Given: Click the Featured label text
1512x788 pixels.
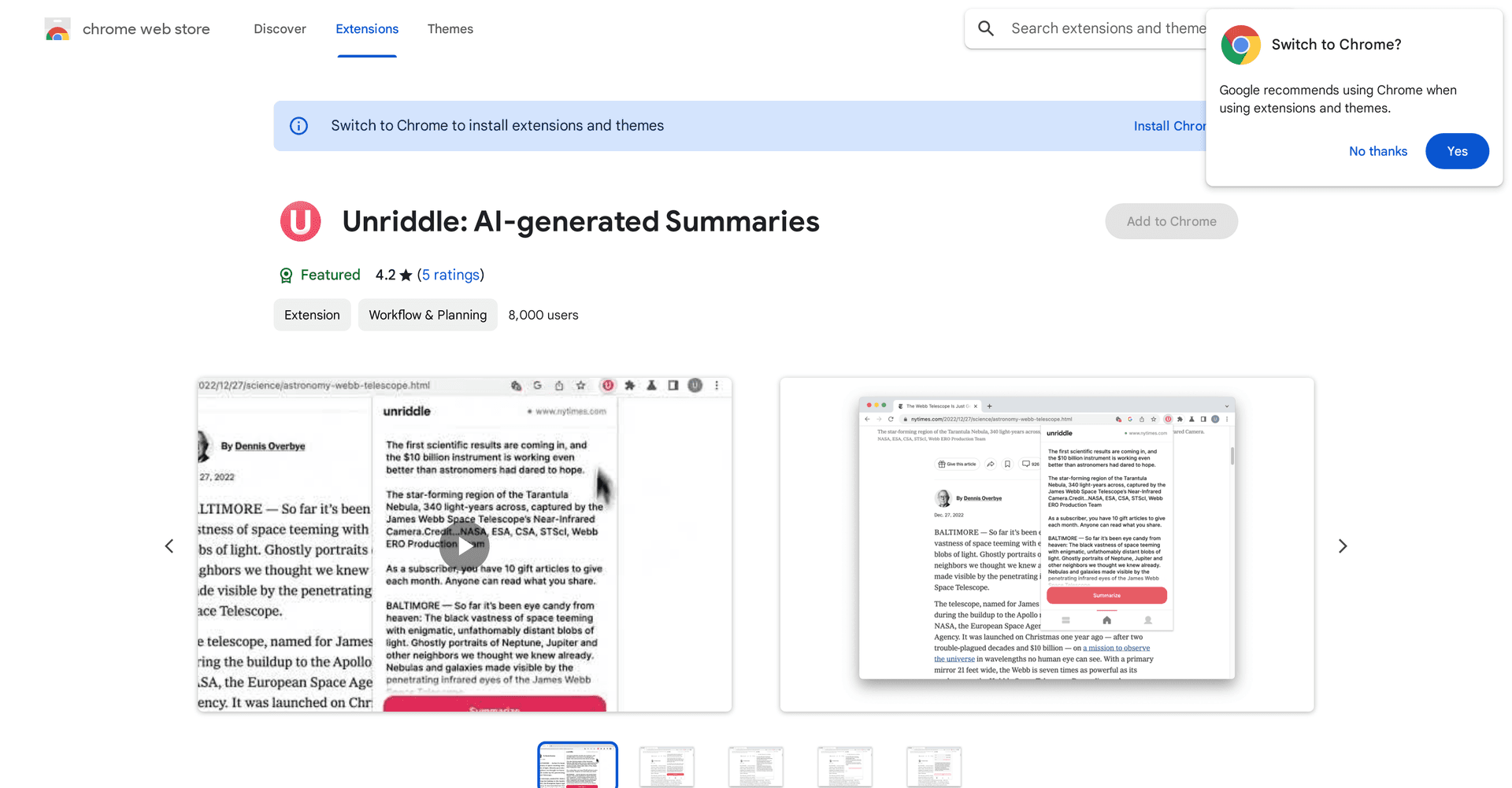Looking at the screenshot, I should (x=330, y=275).
